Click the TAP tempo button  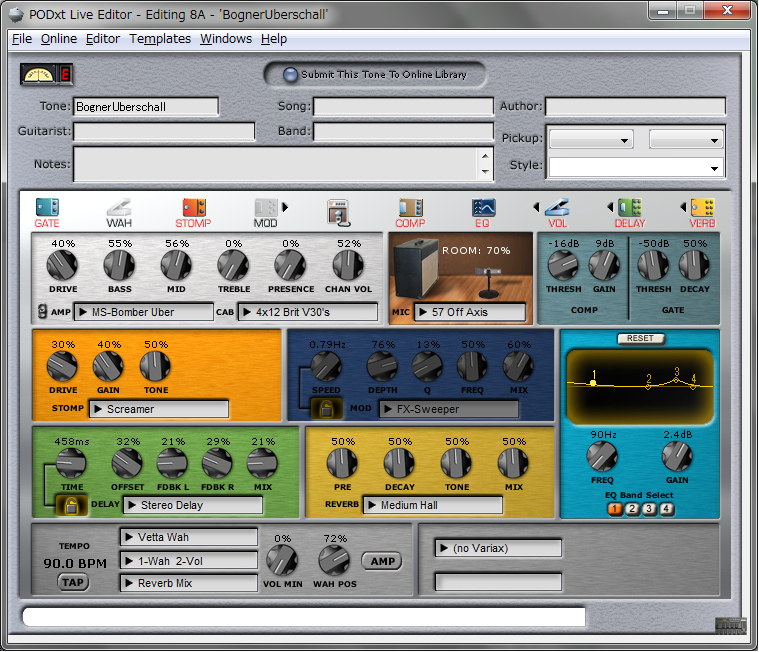click(x=73, y=582)
